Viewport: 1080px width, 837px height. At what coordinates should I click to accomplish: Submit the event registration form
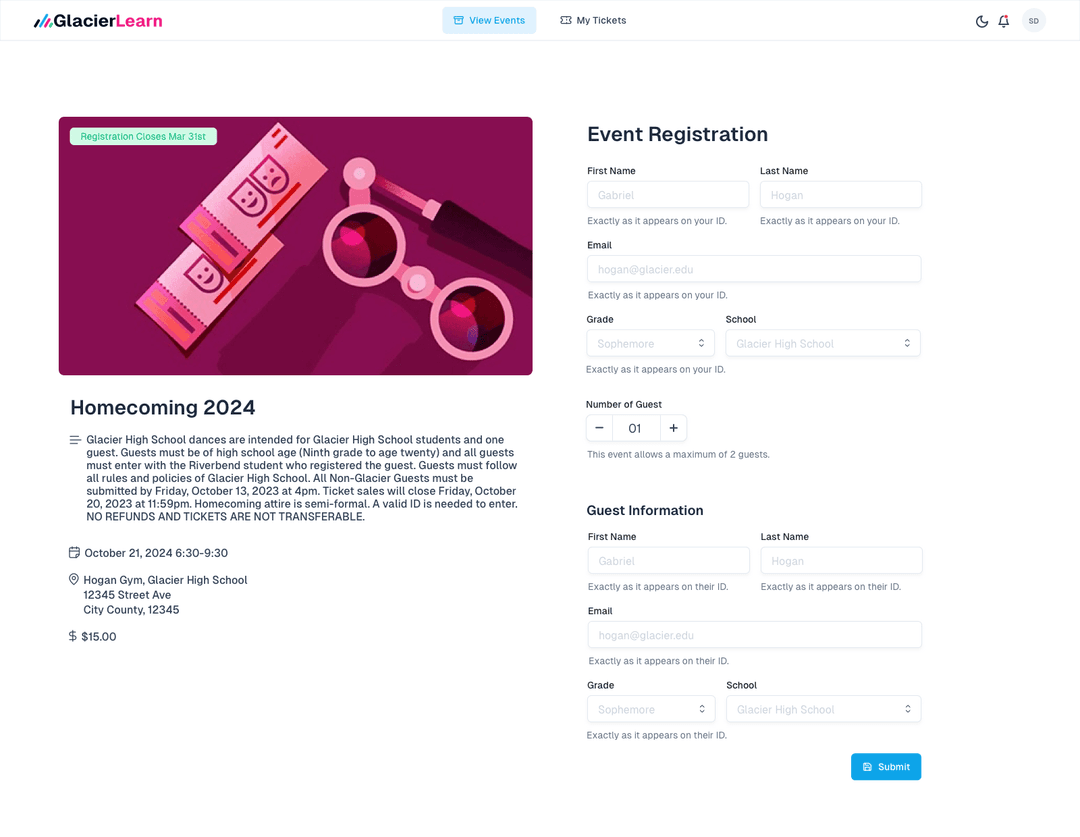885,767
